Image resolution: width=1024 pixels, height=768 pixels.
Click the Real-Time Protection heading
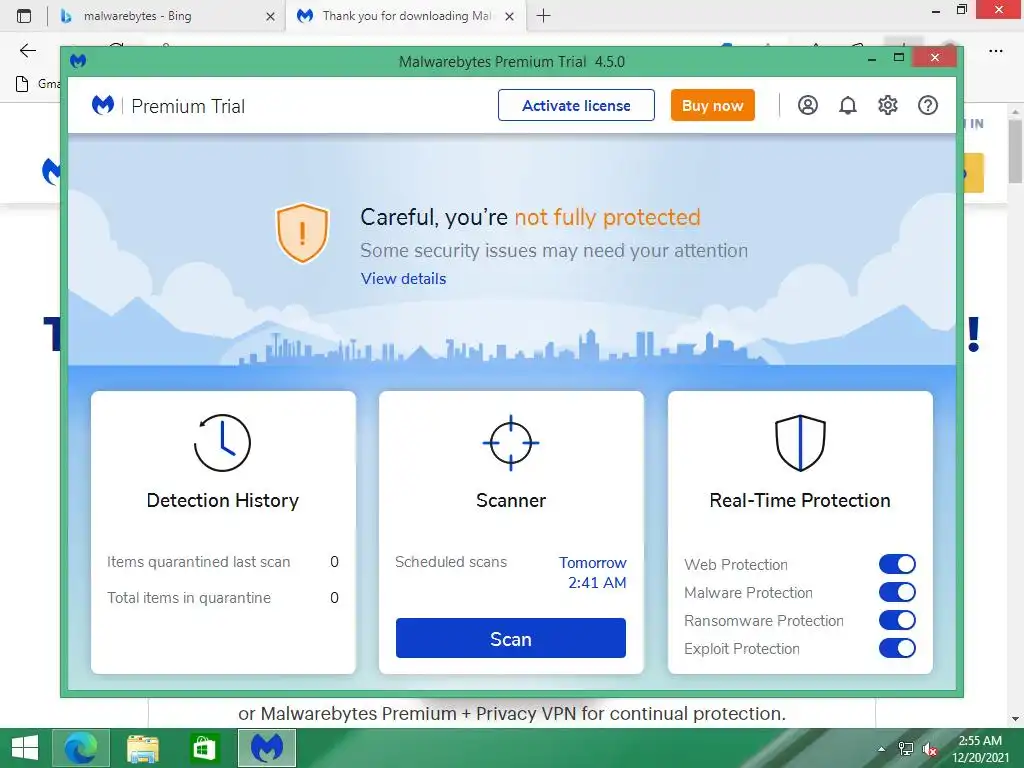[800, 500]
